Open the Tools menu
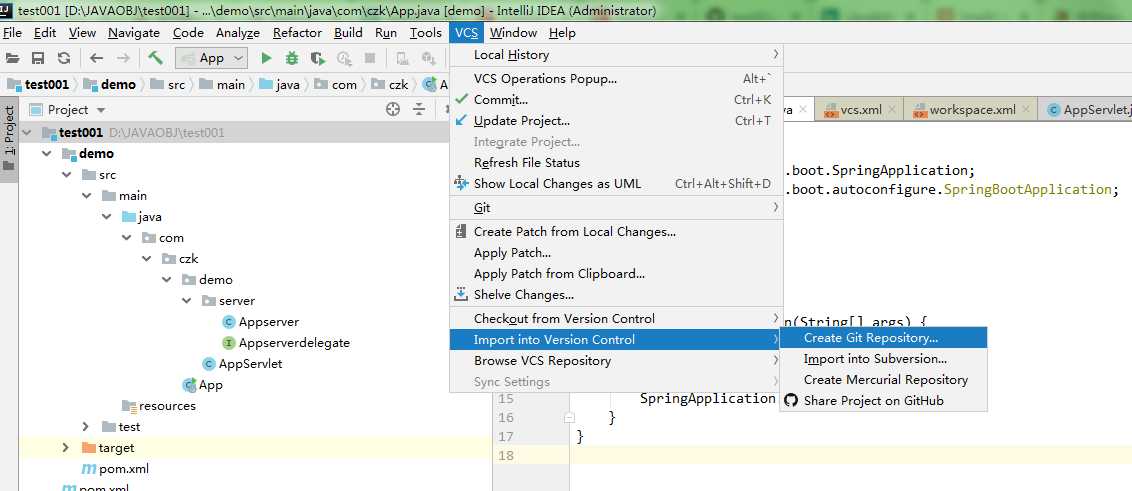Screen dimensions: 1132x491 (426, 32)
